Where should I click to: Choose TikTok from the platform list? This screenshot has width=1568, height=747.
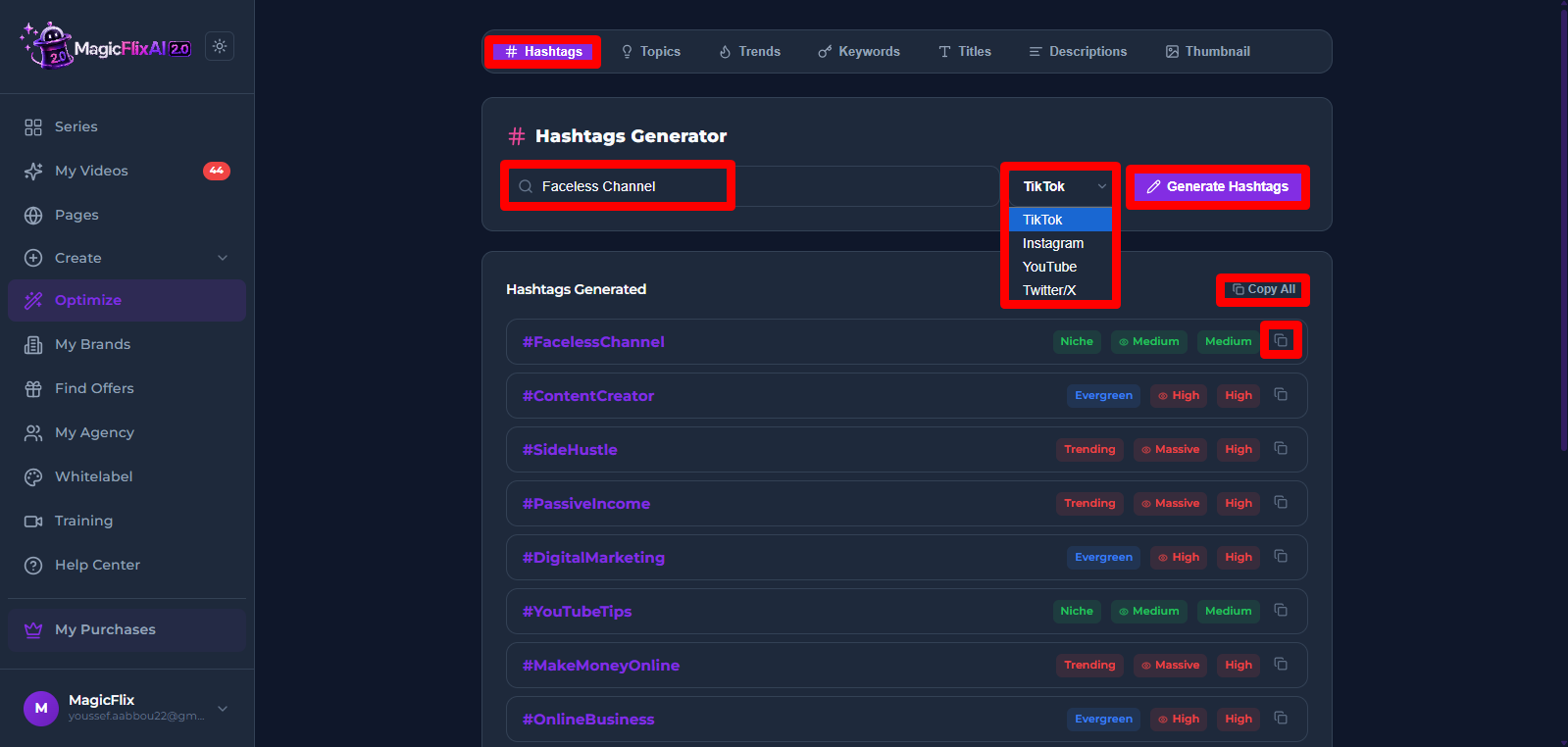(1061, 220)
